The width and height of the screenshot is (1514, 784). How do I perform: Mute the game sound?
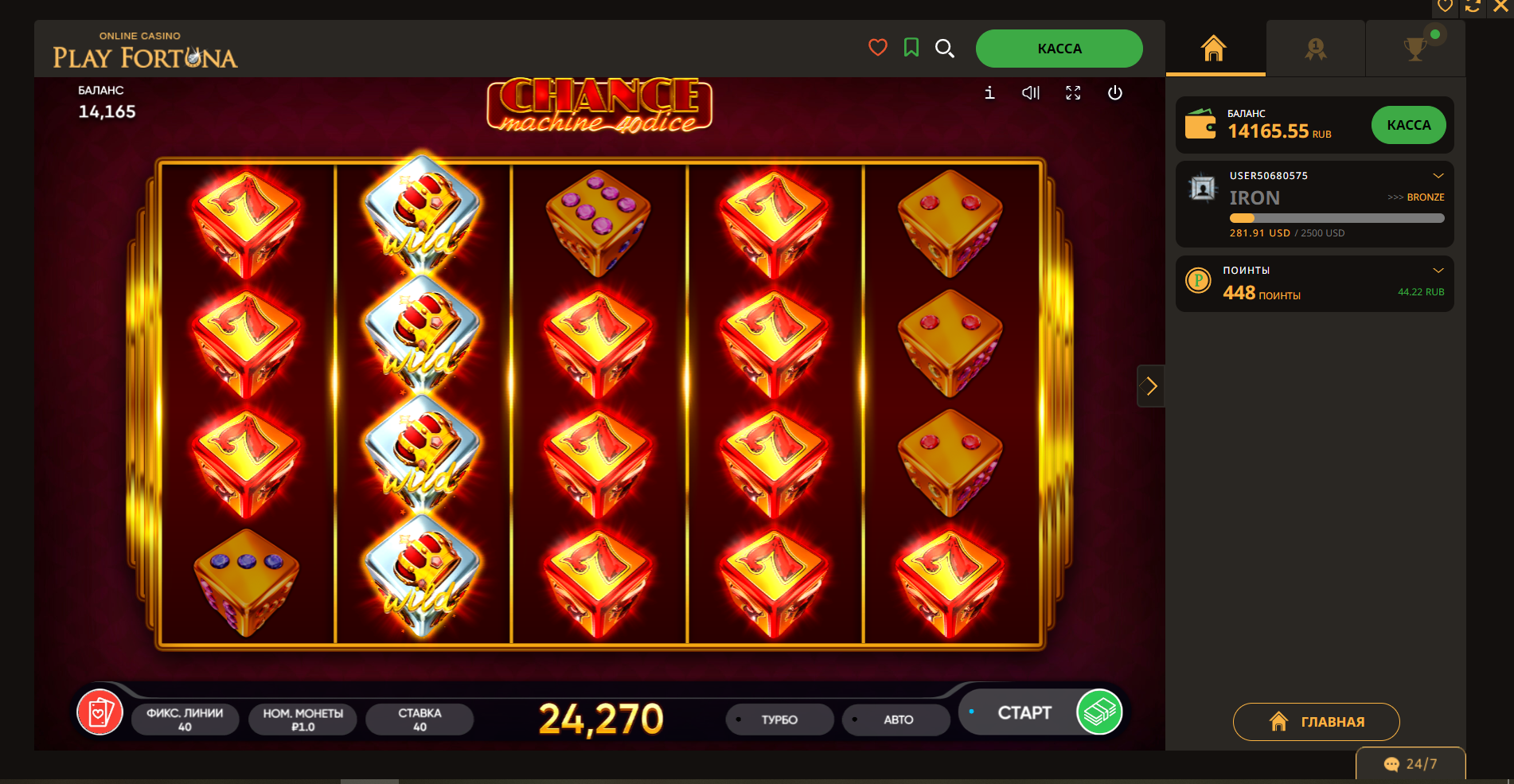[1031, 93]
